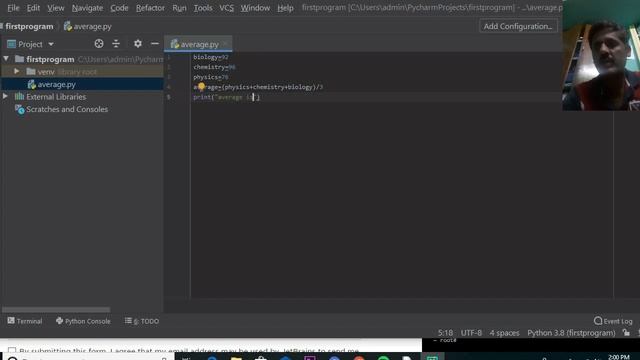
Task: Click the Windows search icon on taskbar
Action: [12, 358]
